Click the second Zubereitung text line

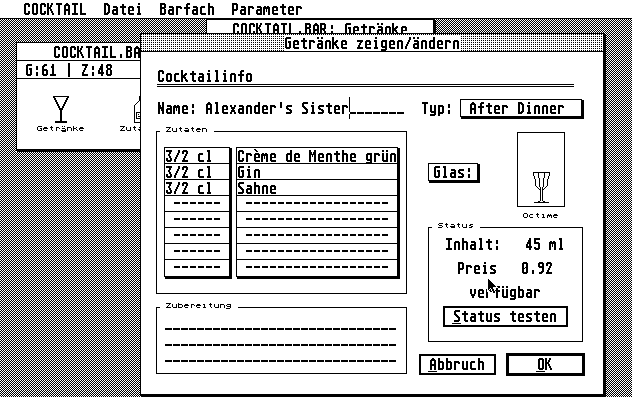(x=281, y=345)
